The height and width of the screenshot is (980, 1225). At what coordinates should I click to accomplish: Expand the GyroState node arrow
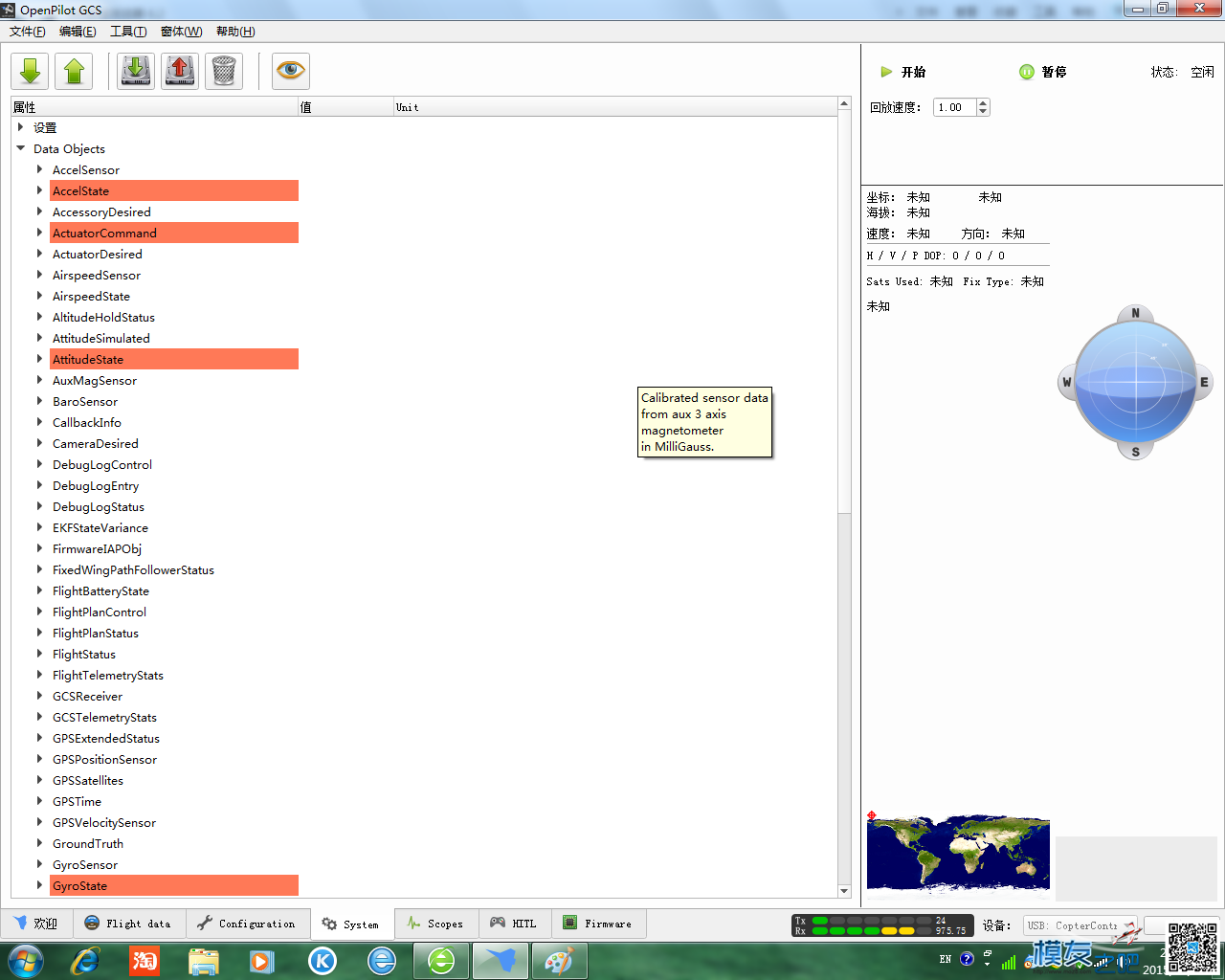(x=39, y=885)
